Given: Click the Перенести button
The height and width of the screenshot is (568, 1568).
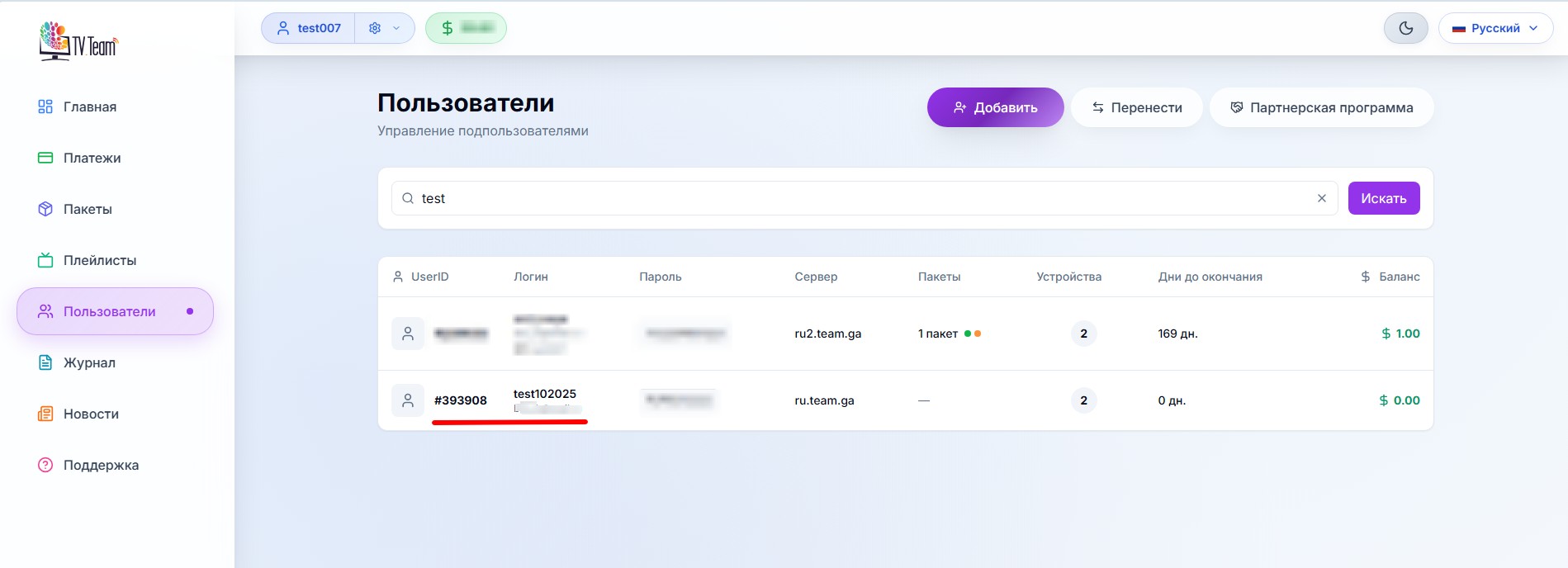Looking at the screenshot, I should (1136, 107).
